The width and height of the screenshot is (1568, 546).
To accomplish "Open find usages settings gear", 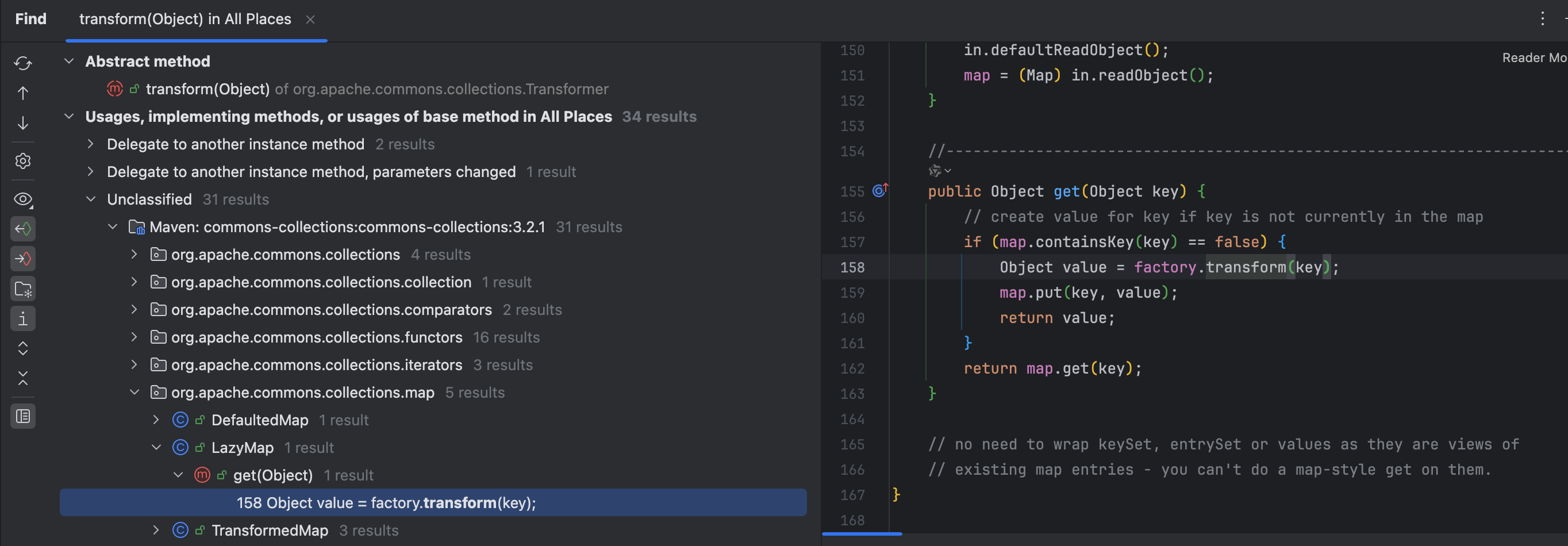I will click(23, 161).
